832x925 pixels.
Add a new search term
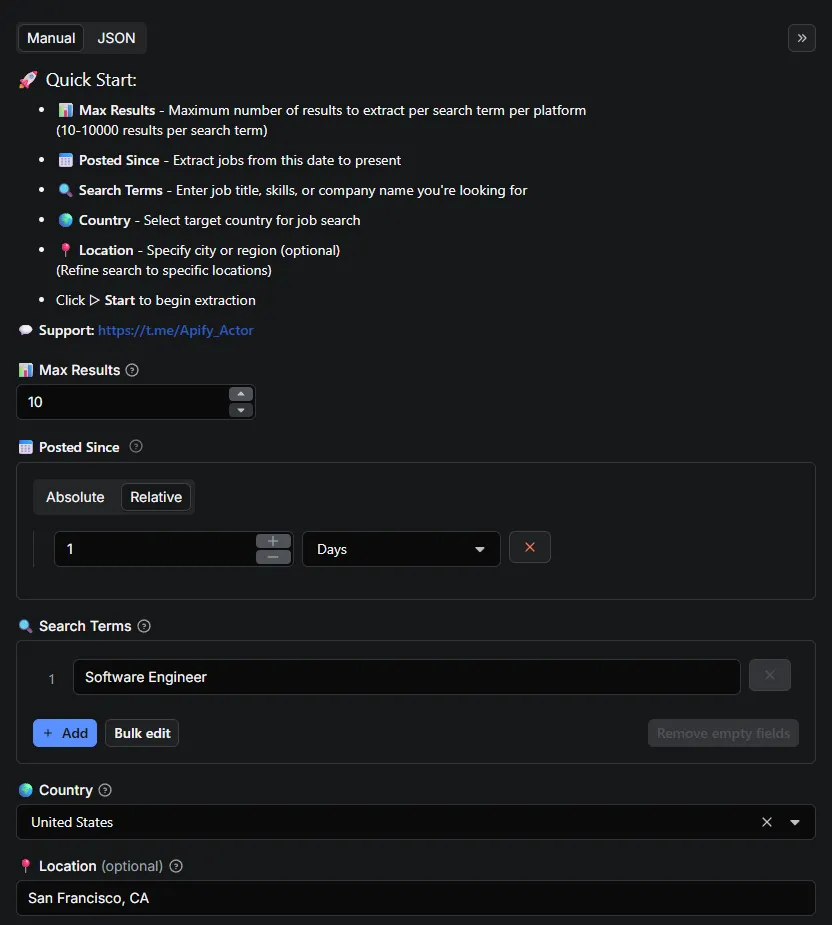point(64,732)
